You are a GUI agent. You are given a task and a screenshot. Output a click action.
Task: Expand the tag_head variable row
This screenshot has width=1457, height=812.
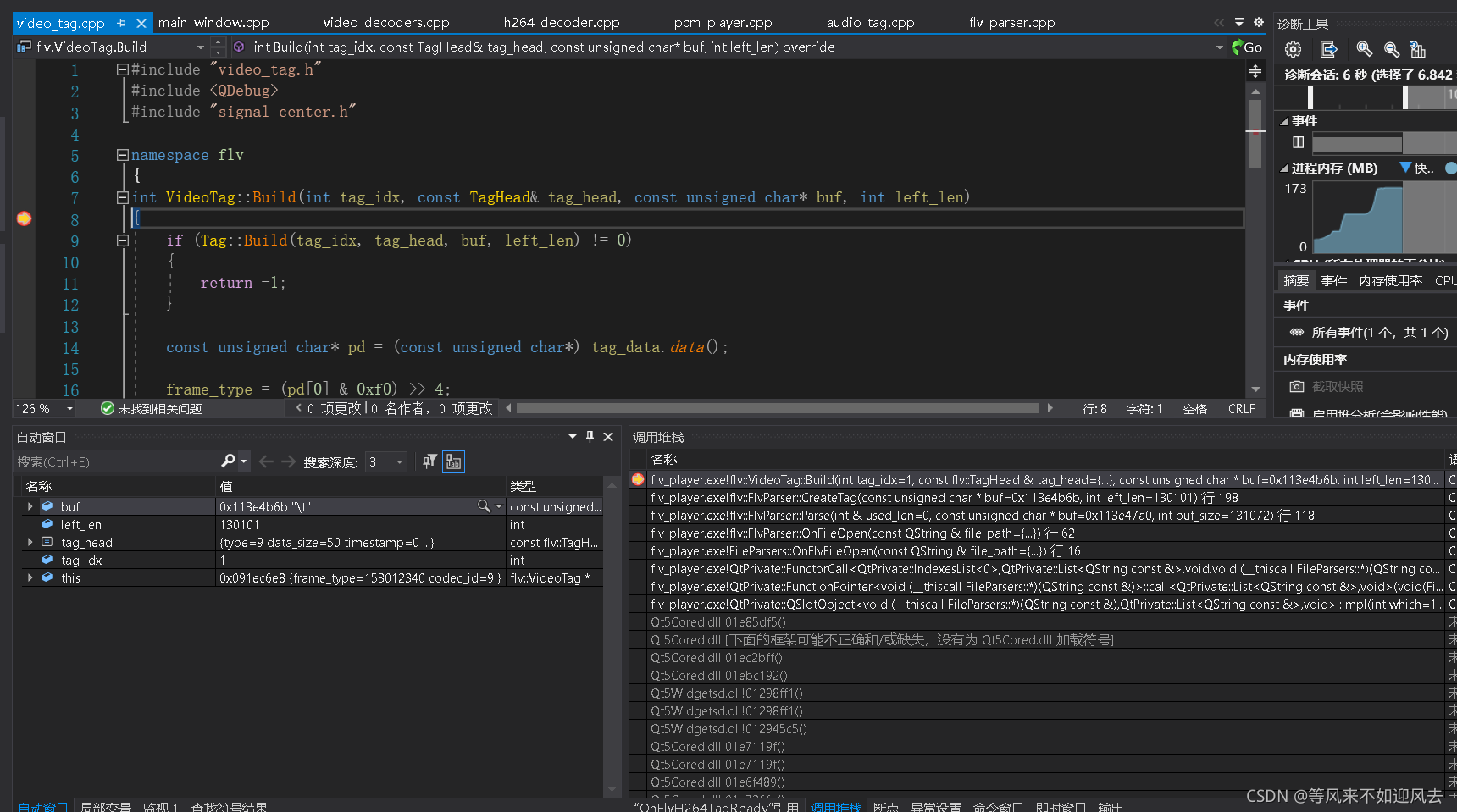30,542
